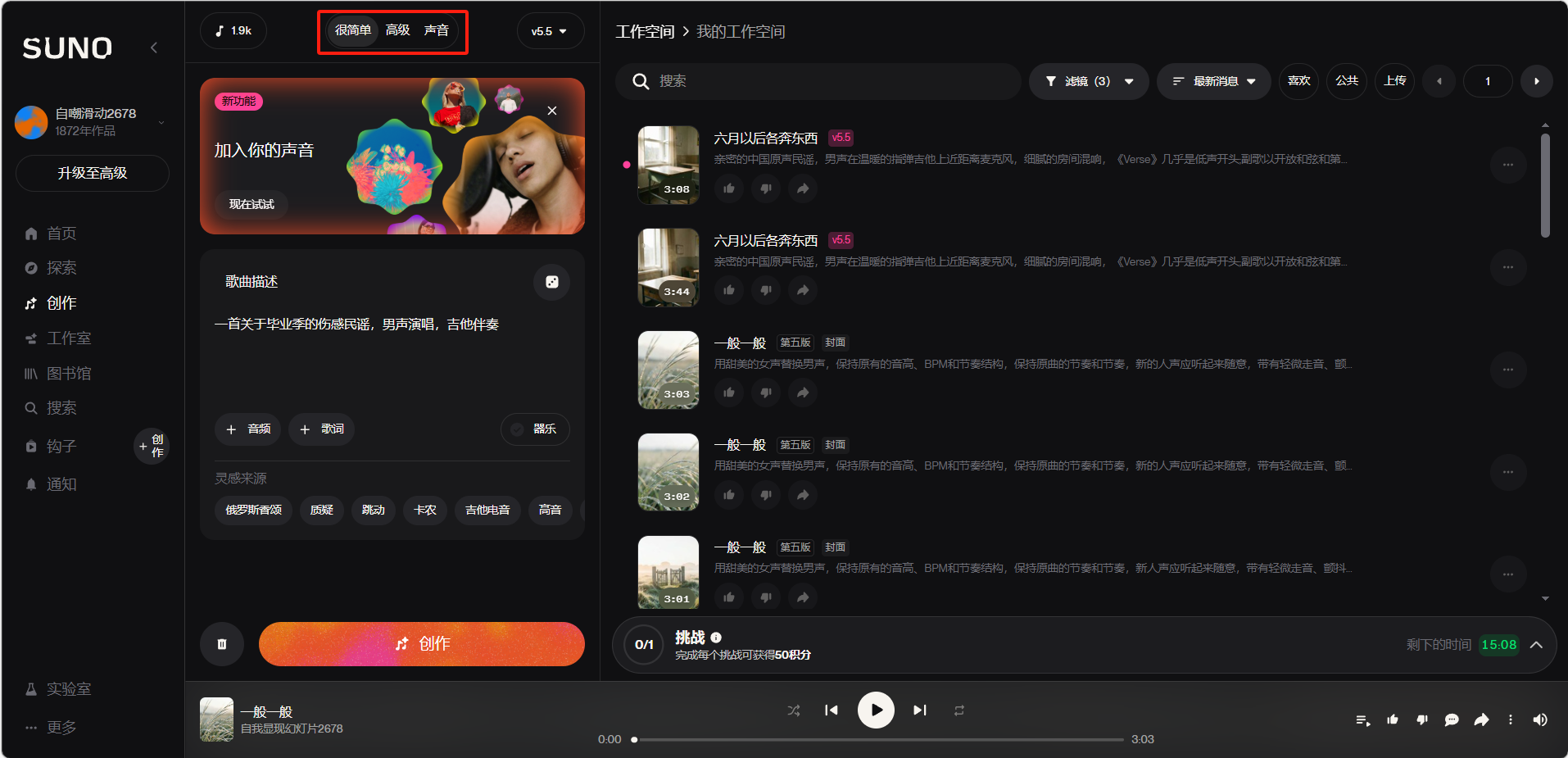Switch to the 高级 mode tab
Viewport: 1568px width, 758px height.
coord(397,30)
